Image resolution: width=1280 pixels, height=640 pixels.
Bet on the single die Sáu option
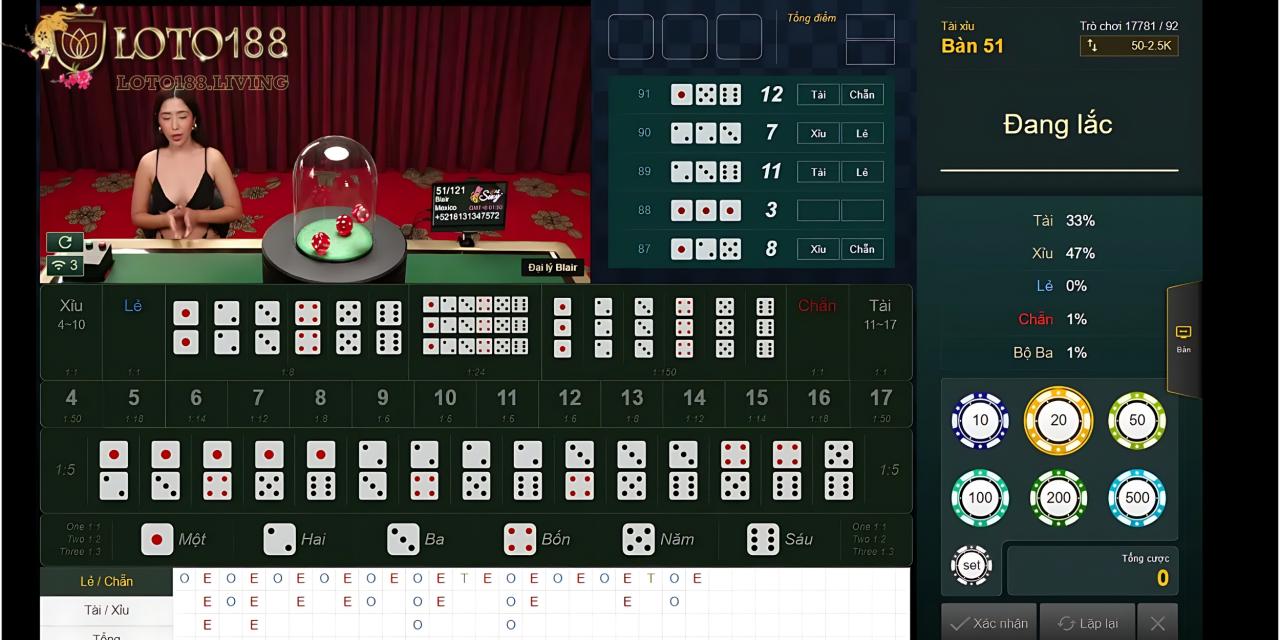781,540
